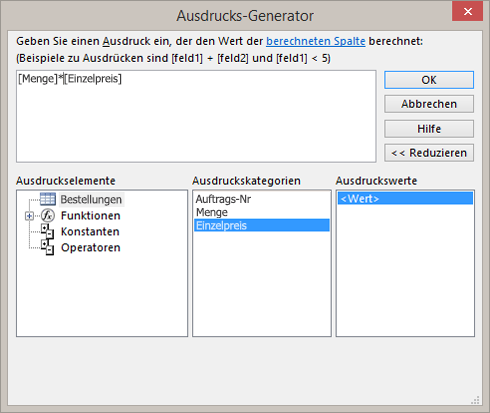Click inside the expression text box

[196, 116]
